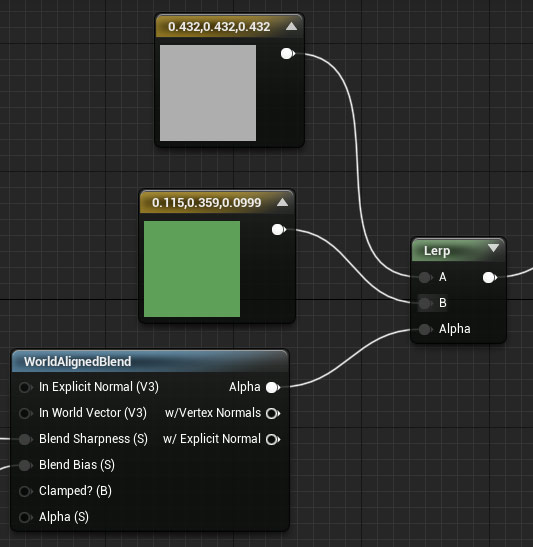Collapse the 0.115,0.359,0.0999 node preview
Image resolution: width=533 pixels, height=547 pixels.
coord(283,202)
